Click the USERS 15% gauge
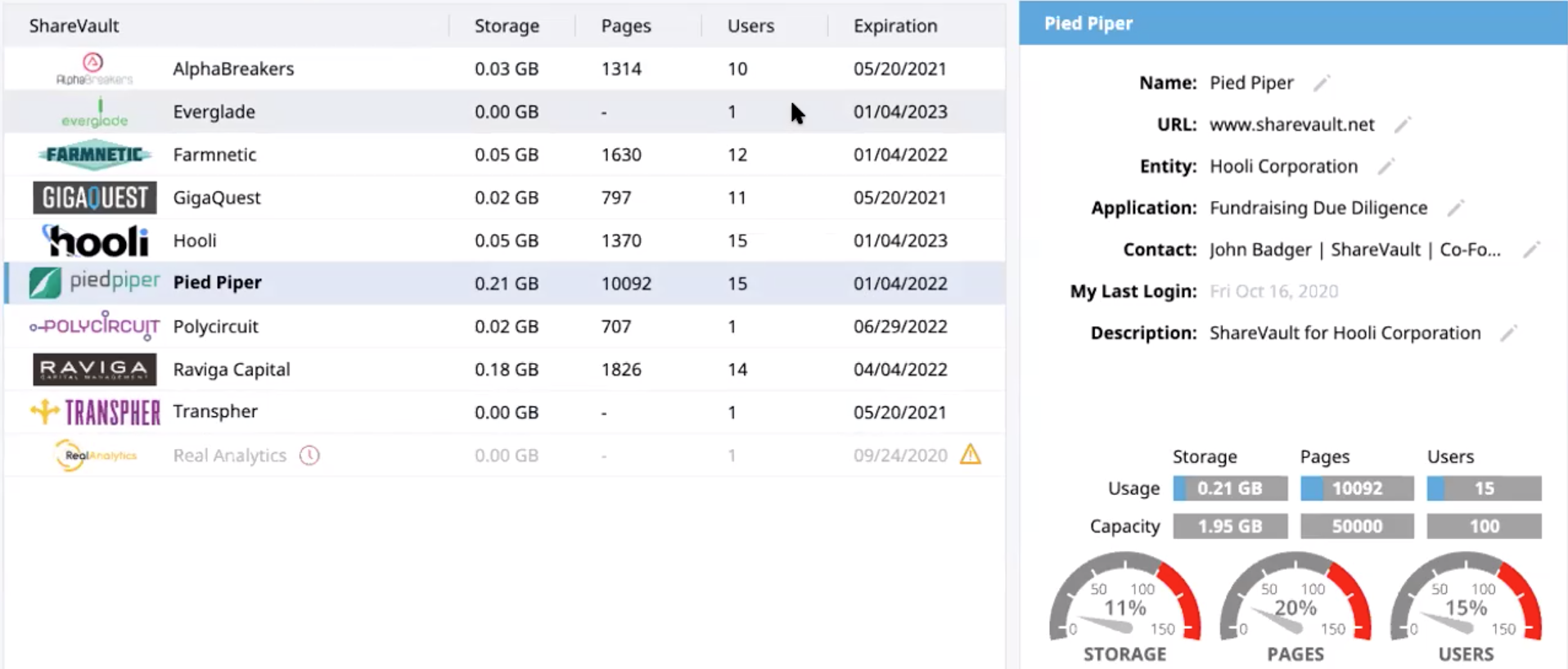Image resolution: width=1568 pixels, height=669 pixels. (1466, 605)
